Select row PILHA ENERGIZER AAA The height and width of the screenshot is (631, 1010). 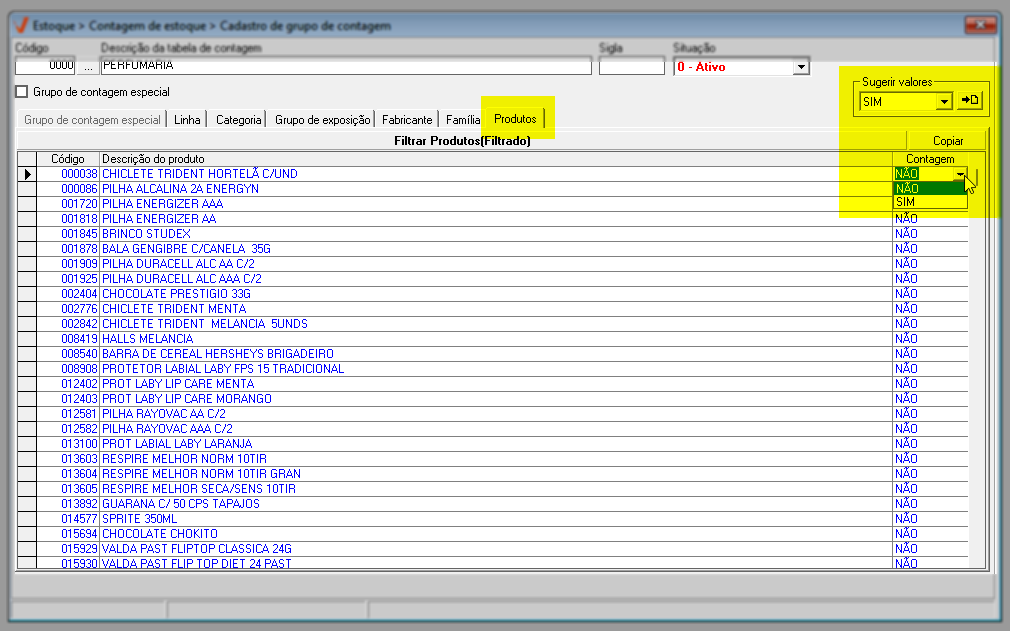493,203
